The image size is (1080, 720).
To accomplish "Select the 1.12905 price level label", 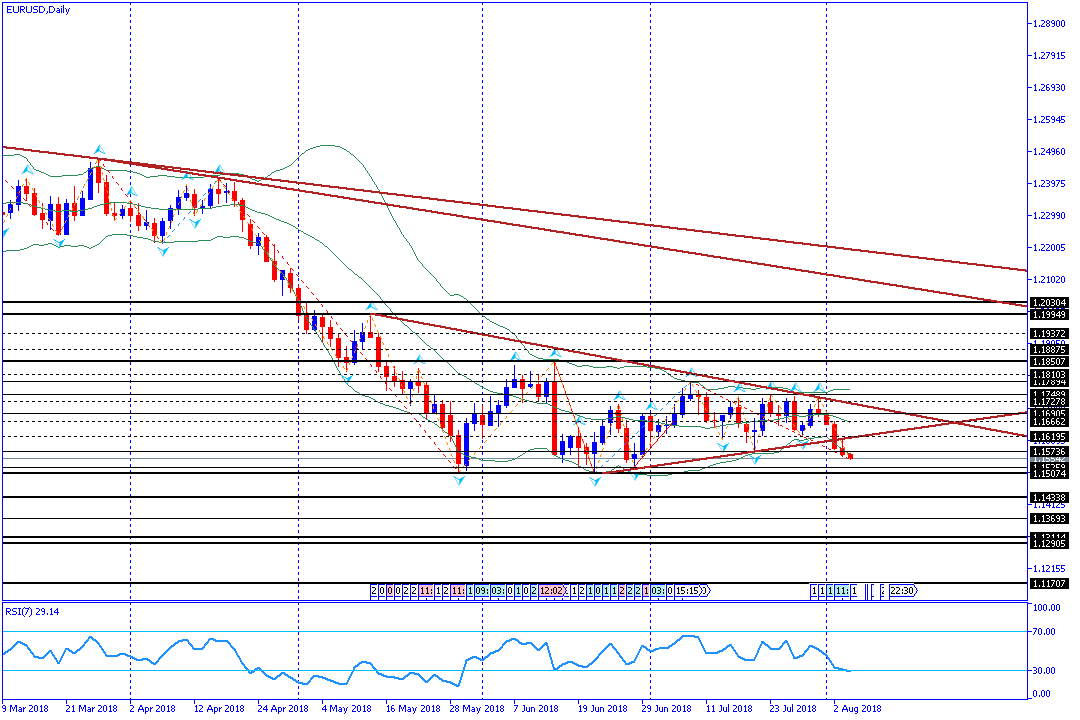I will [x=1049, y=544].
